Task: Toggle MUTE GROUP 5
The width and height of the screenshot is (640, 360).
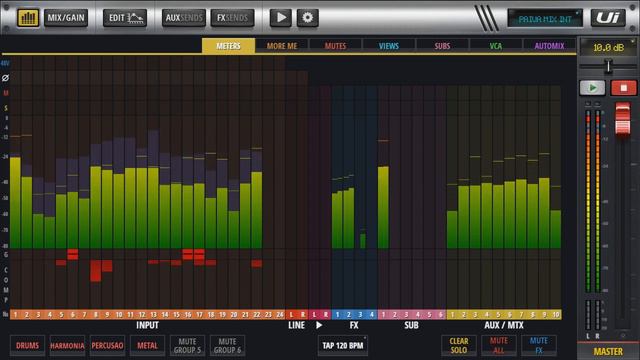Action: point(187,345)
